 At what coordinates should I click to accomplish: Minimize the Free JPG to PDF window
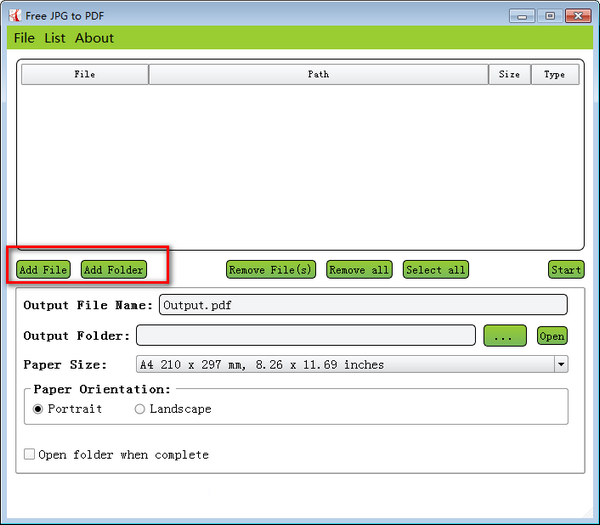[x=522, y=16]
